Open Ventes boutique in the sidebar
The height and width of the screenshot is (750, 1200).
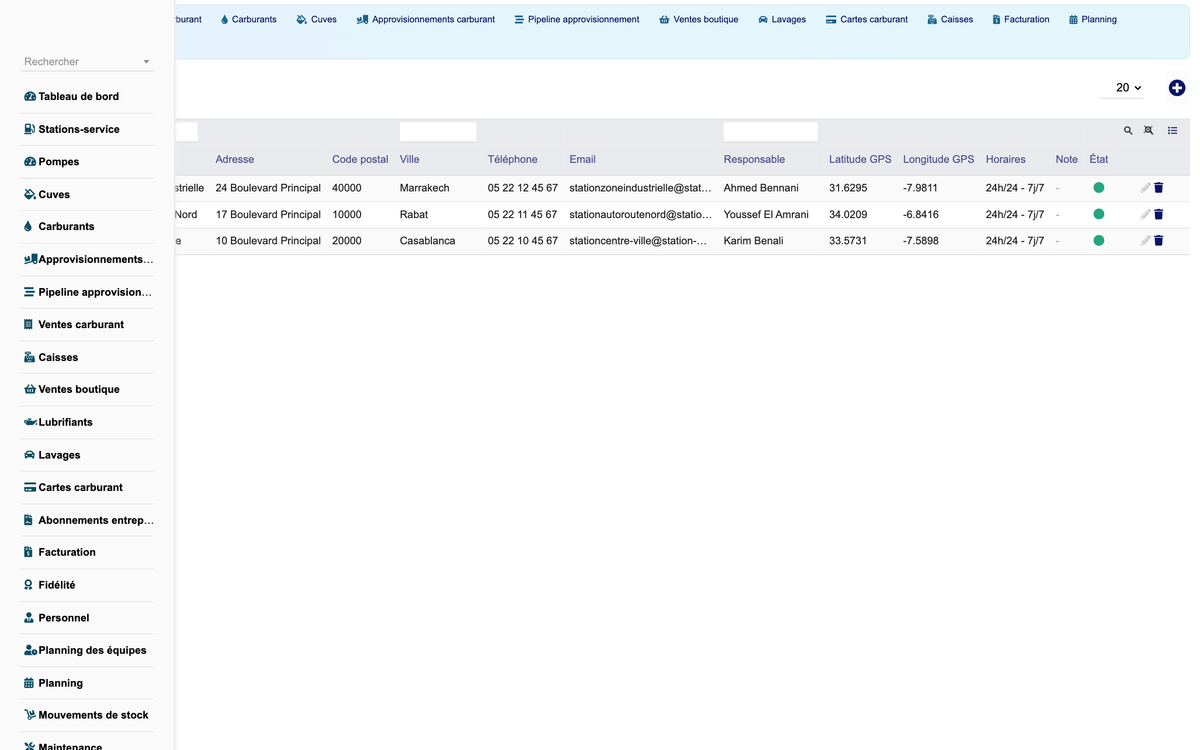88,390
